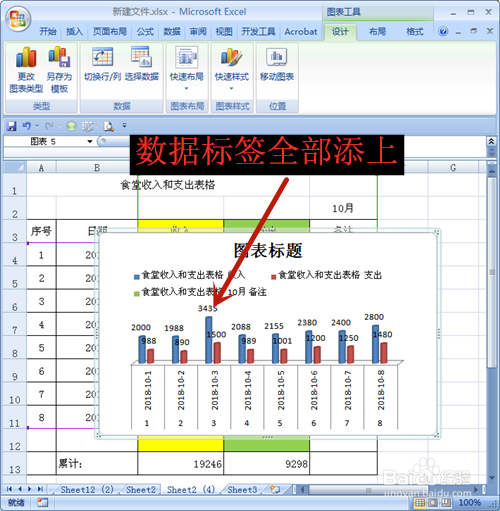Image resolution: width=500 pixels, height=511 pixels.
Task: Click the Print Preview icon
Action: click(108, 126)
